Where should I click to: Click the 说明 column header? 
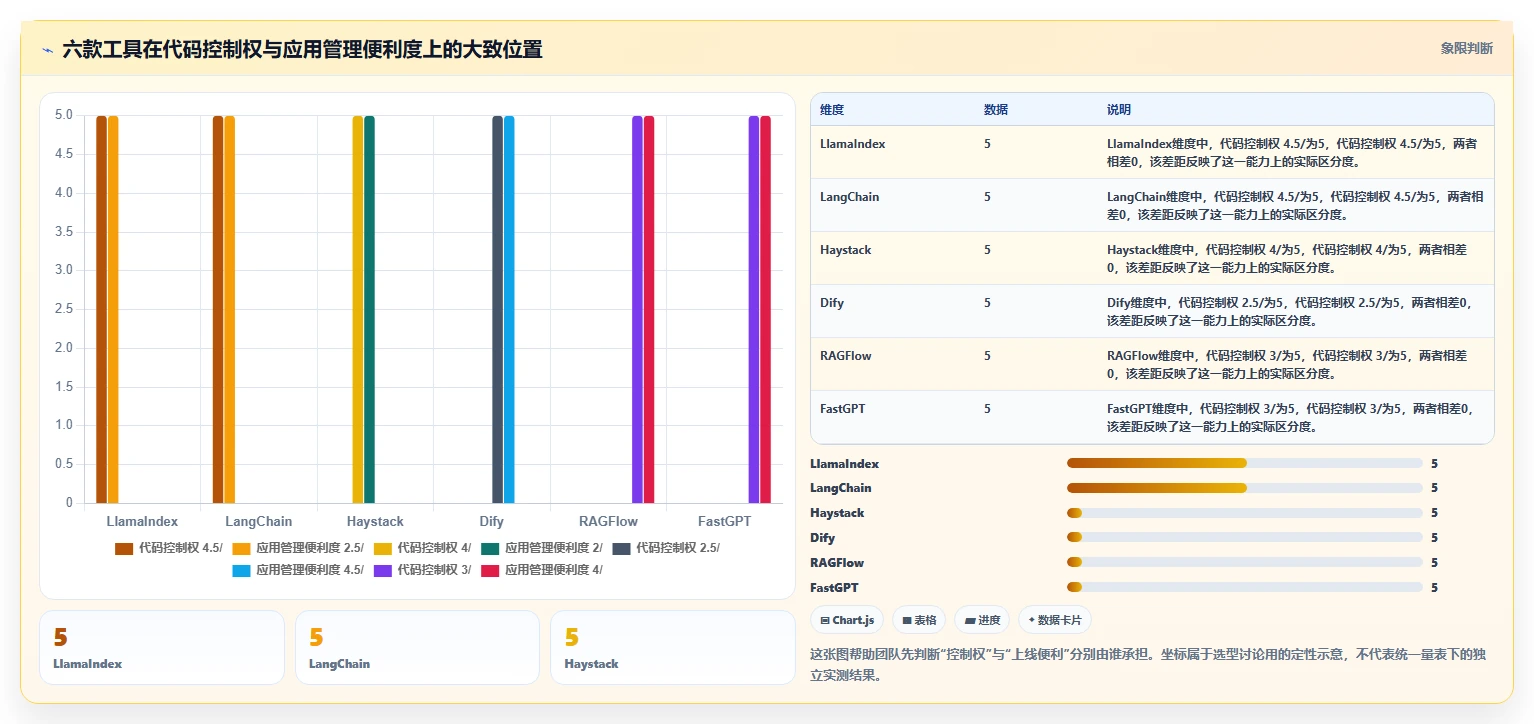click(1119, 110)
